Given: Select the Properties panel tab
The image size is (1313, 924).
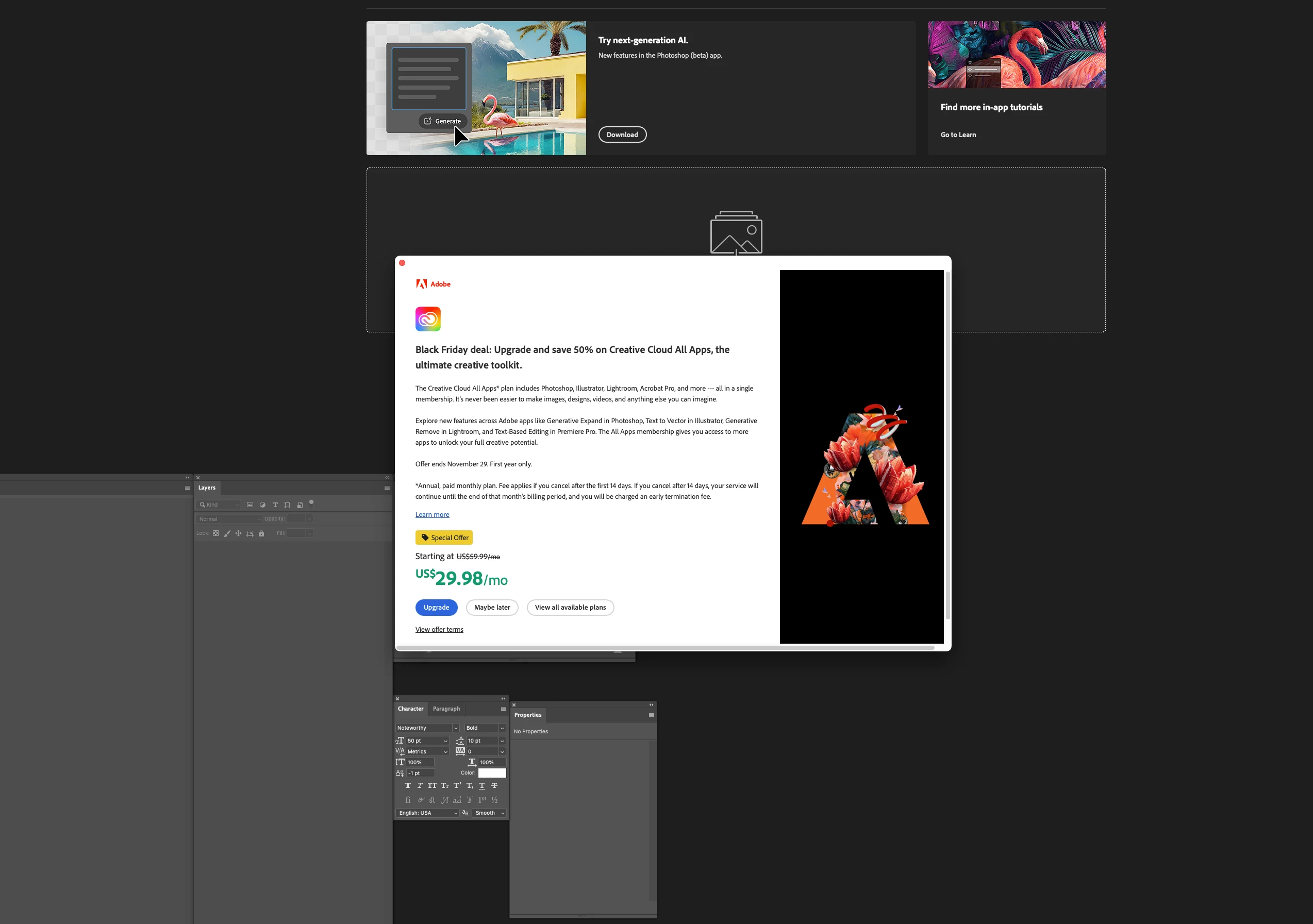Looking at the screenshot, I should click(527, 715).
